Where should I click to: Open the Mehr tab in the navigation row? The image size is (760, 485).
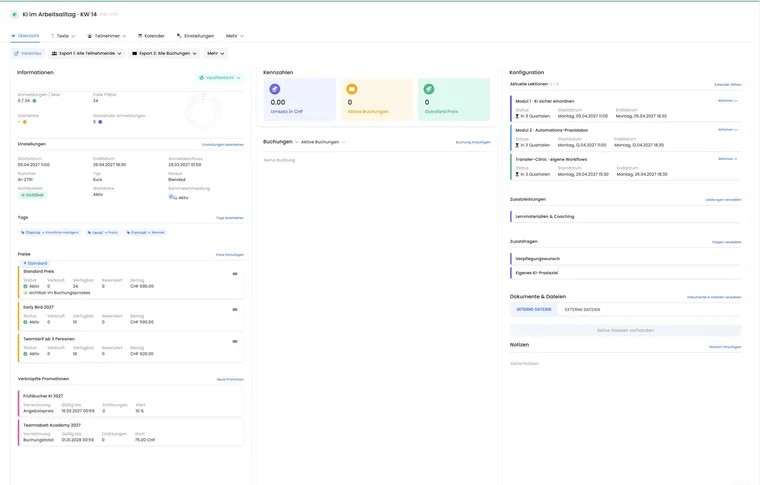[235, 36]
